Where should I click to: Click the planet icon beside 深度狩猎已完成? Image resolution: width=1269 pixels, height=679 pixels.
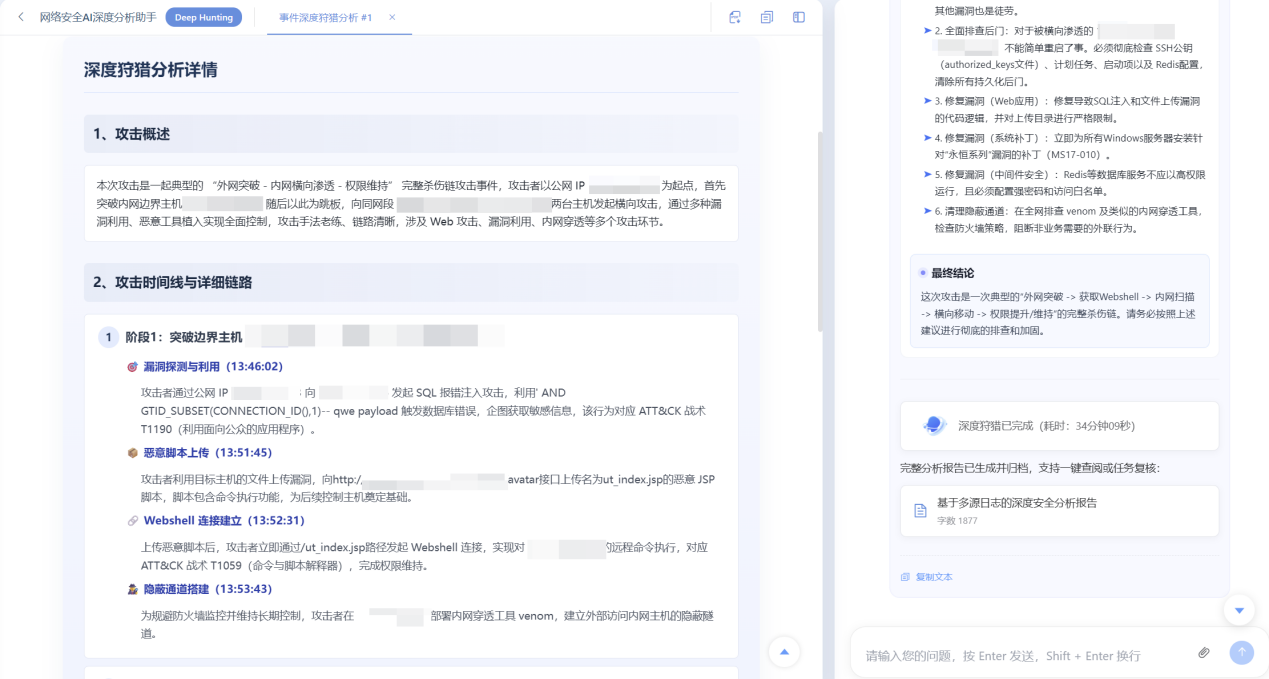pos(932,425)
